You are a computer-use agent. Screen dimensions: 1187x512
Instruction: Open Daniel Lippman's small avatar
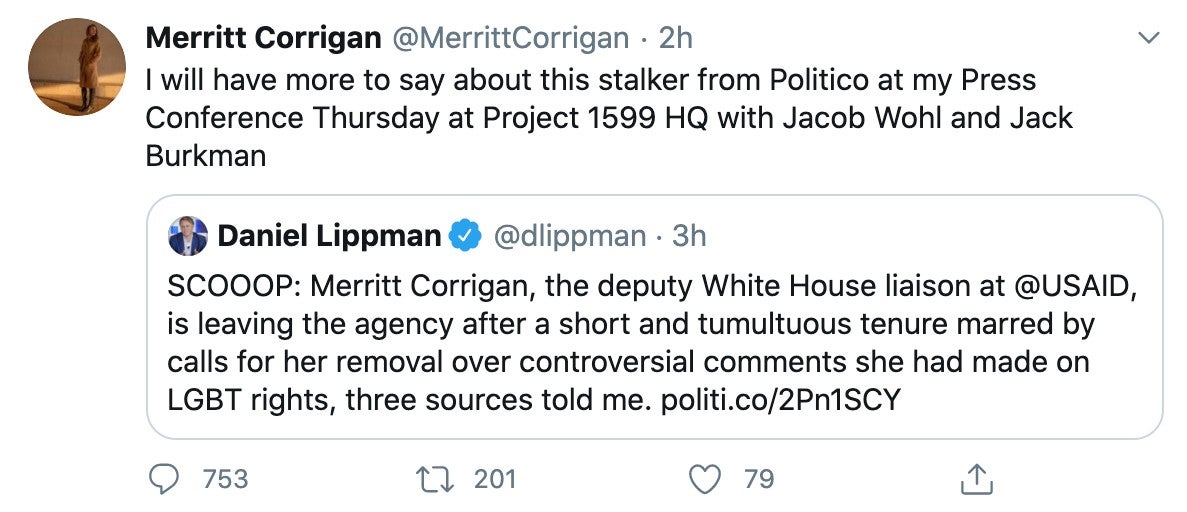188,236
